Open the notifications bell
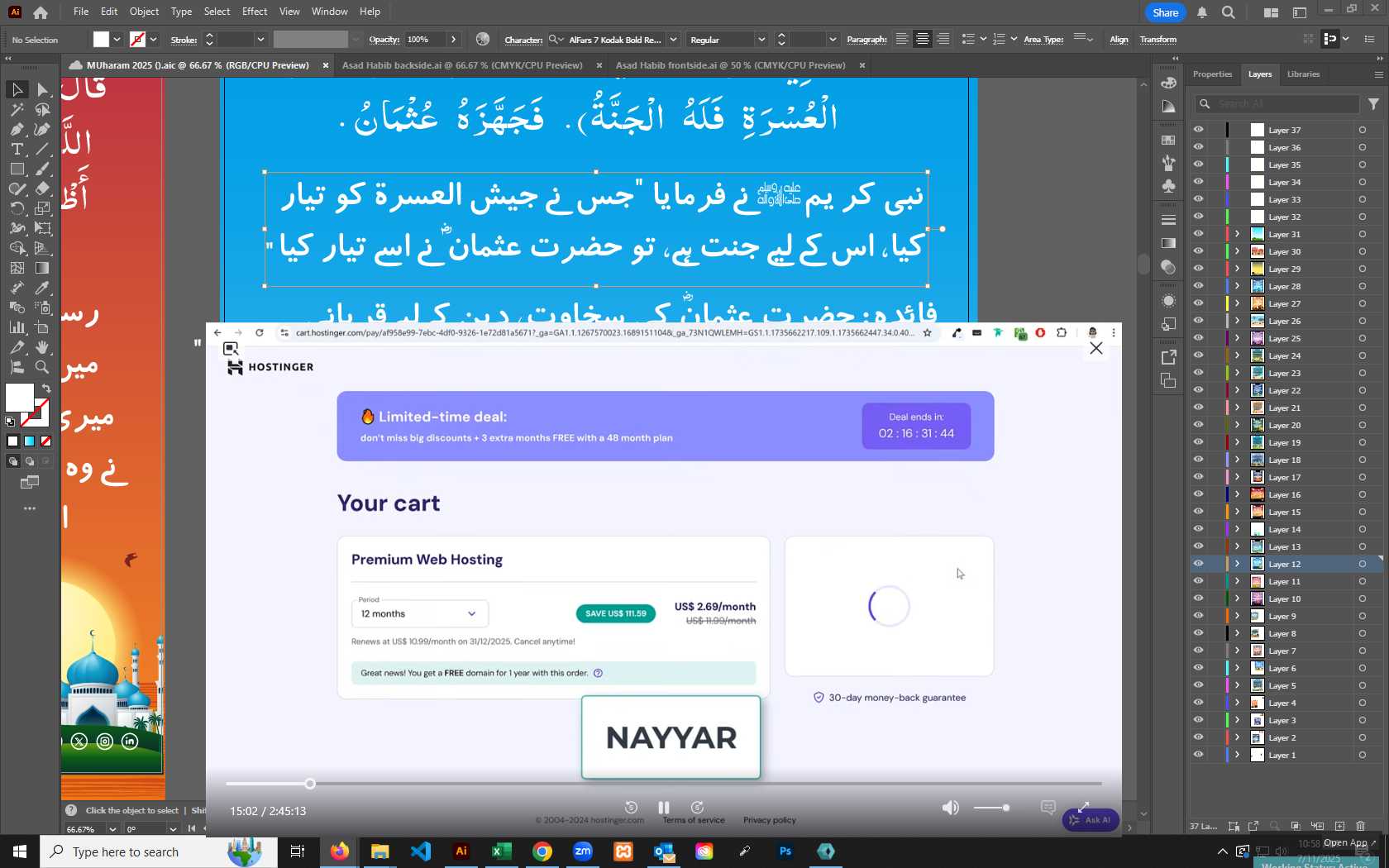1389x868 pixels. click(1202, 12)
